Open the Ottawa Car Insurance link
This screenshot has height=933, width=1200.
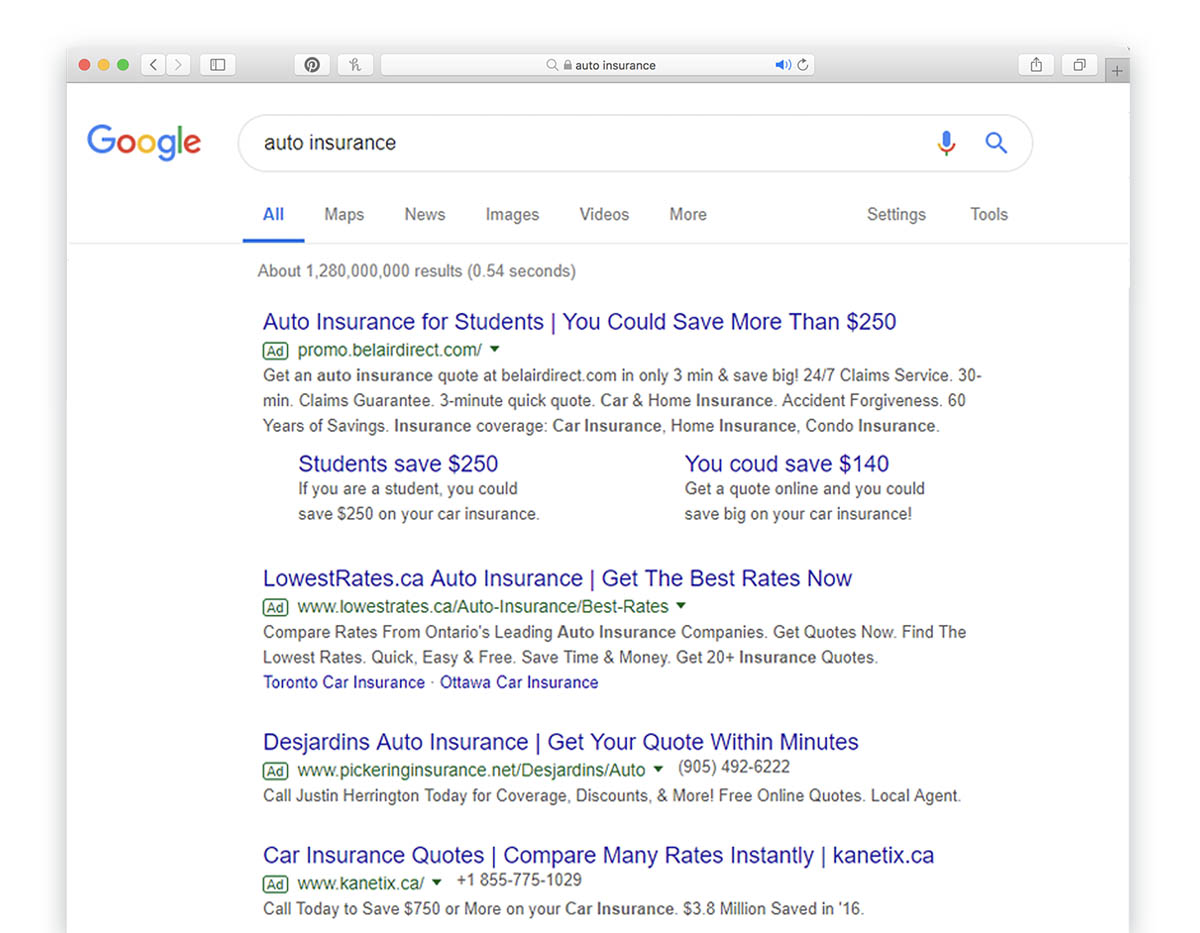click(x=519, y=682)
